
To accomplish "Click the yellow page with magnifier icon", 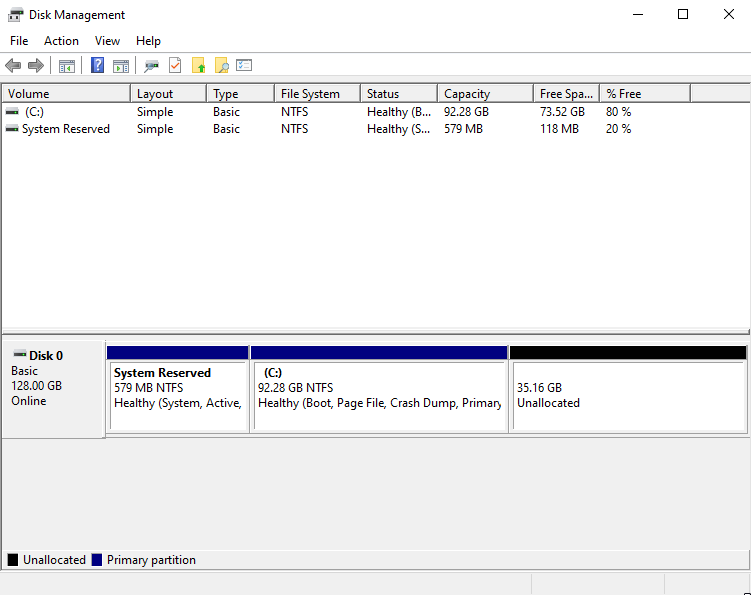I will point(221,65).
